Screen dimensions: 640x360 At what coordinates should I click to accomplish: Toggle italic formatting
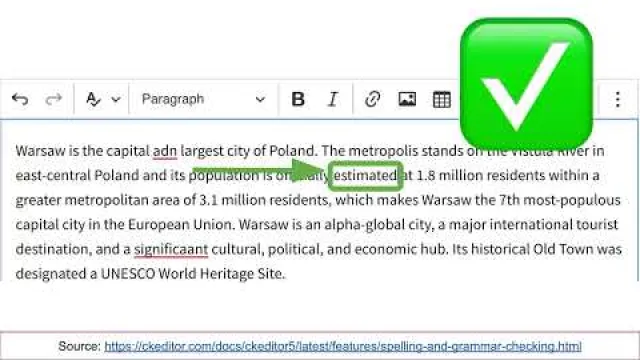coord(333,99)
